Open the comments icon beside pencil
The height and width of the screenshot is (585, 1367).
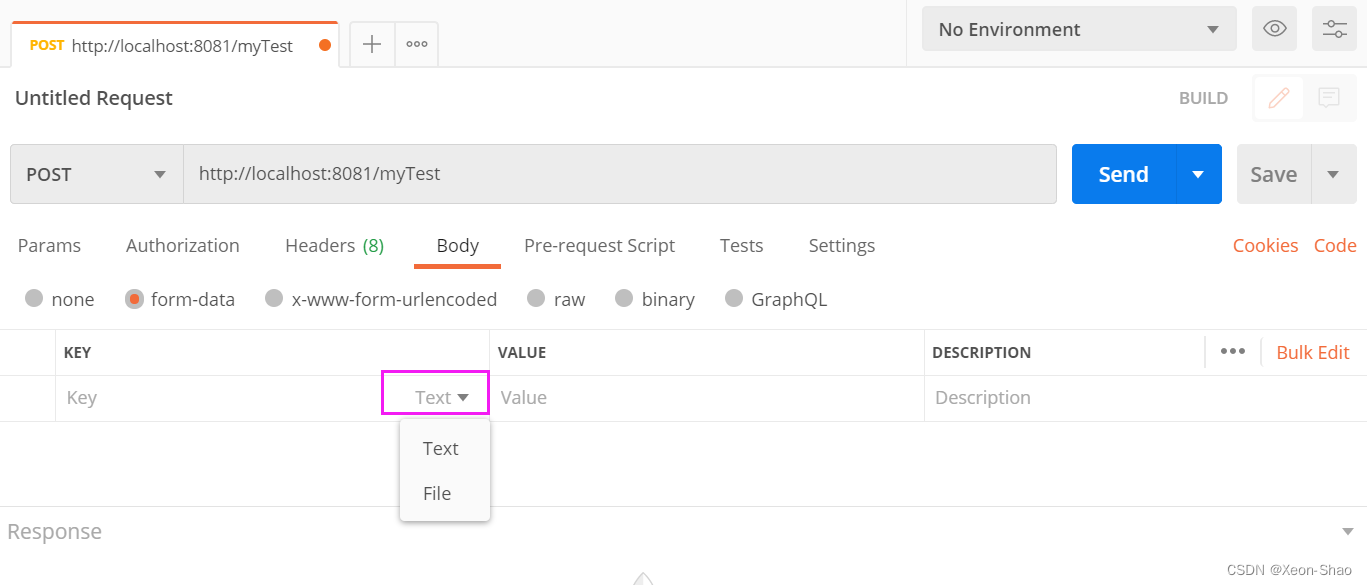(x=1328, y=98)
